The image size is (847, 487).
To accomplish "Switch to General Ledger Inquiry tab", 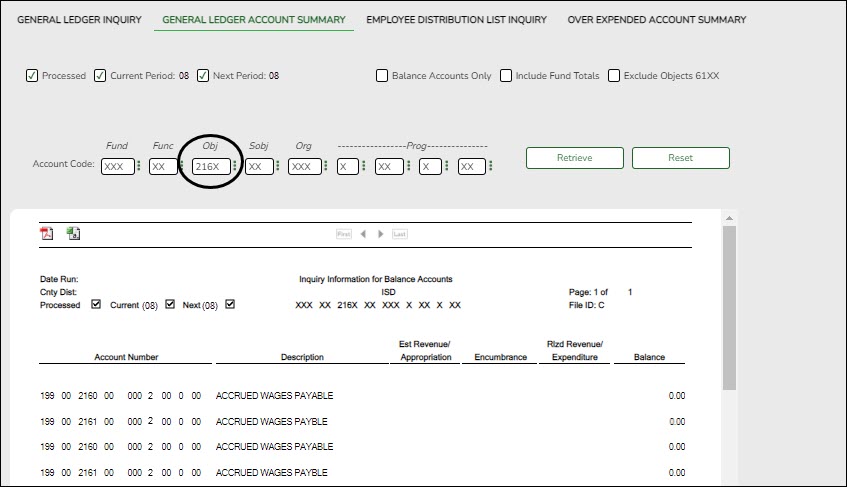I will coord(79,20).
